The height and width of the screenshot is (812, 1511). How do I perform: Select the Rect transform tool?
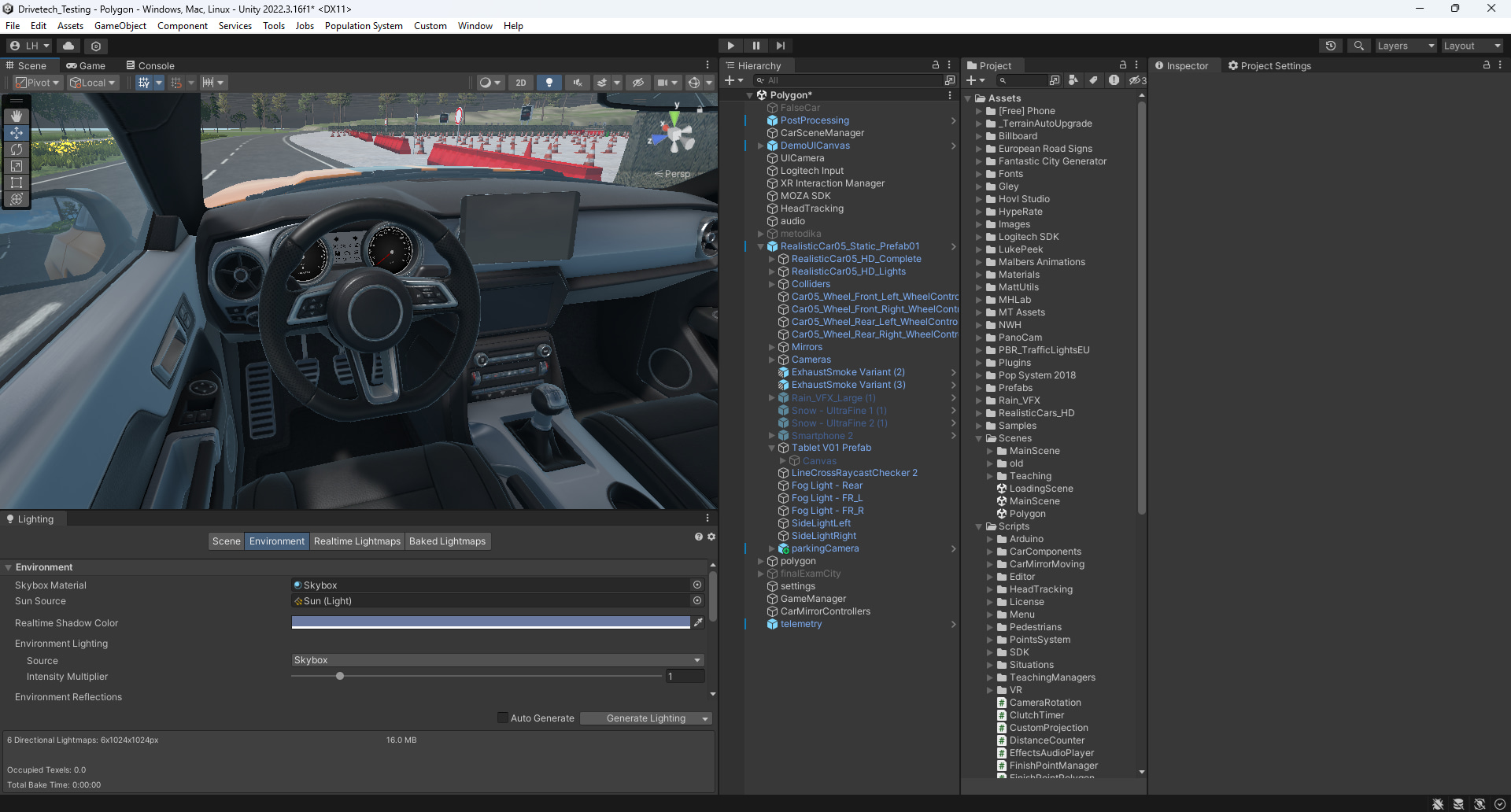coord(17,183)
